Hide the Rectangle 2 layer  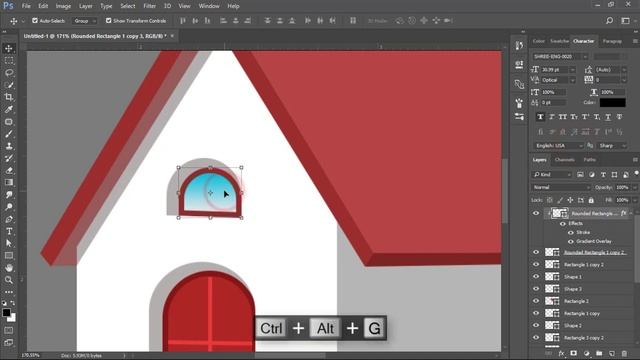tap(536, 301)
